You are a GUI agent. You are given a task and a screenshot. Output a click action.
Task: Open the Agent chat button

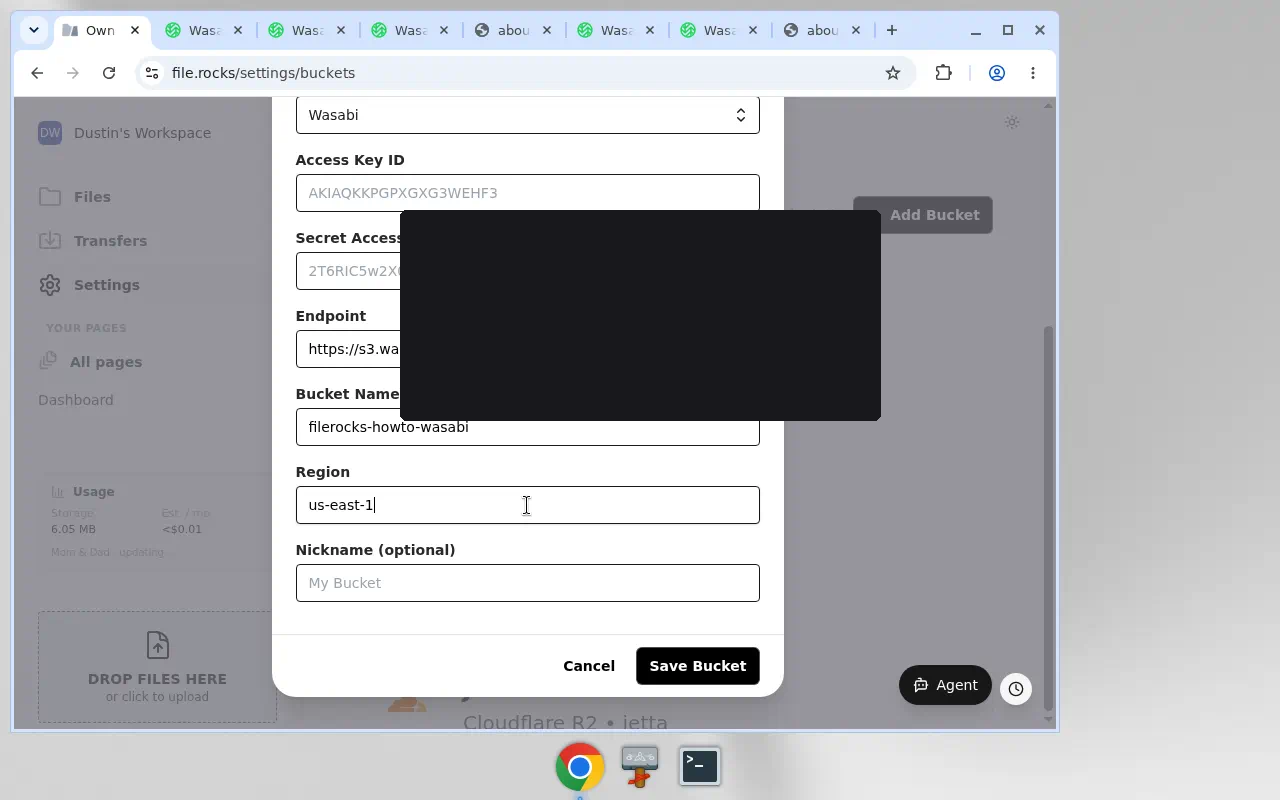945,685
